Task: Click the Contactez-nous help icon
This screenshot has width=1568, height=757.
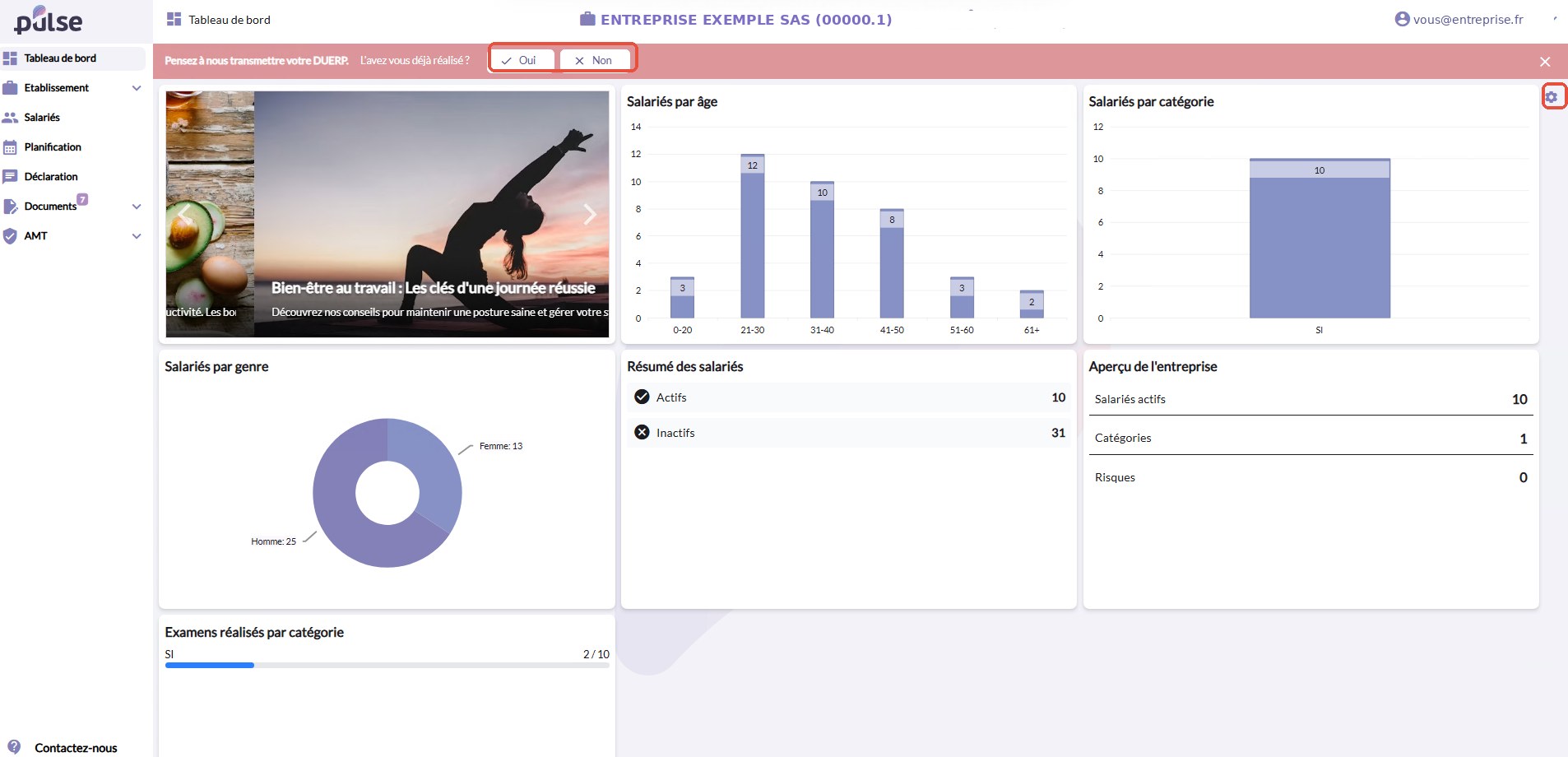Action: coord(14,747)
